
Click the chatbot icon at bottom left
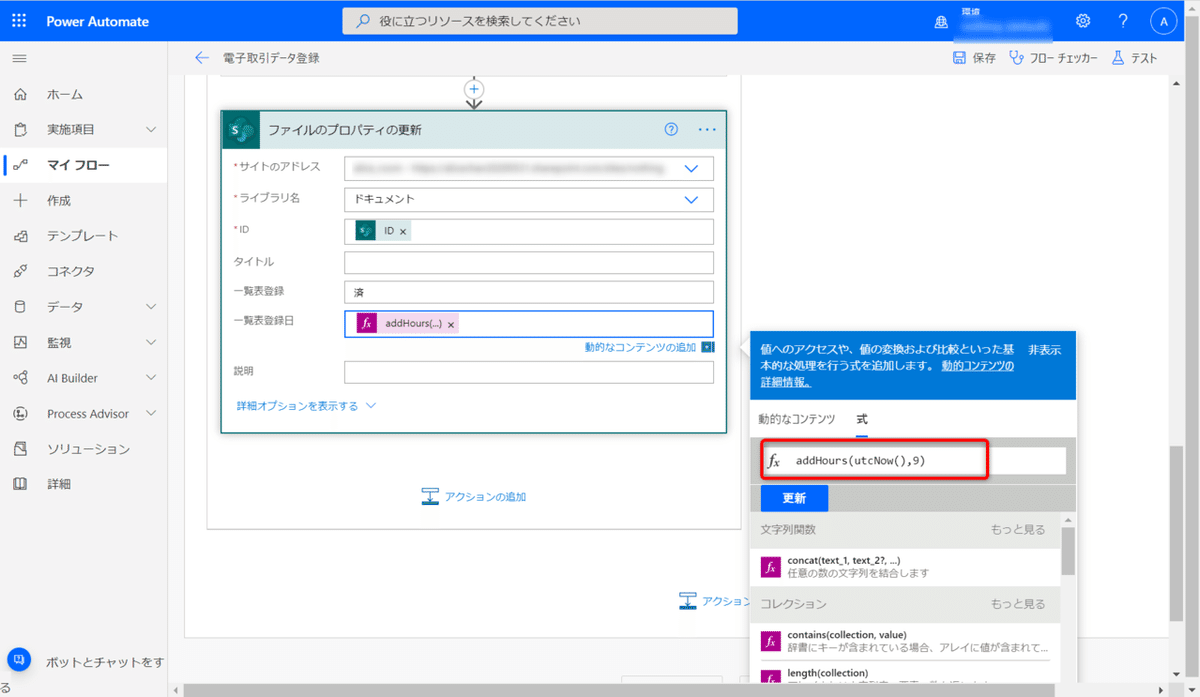(x=18, y=660)
